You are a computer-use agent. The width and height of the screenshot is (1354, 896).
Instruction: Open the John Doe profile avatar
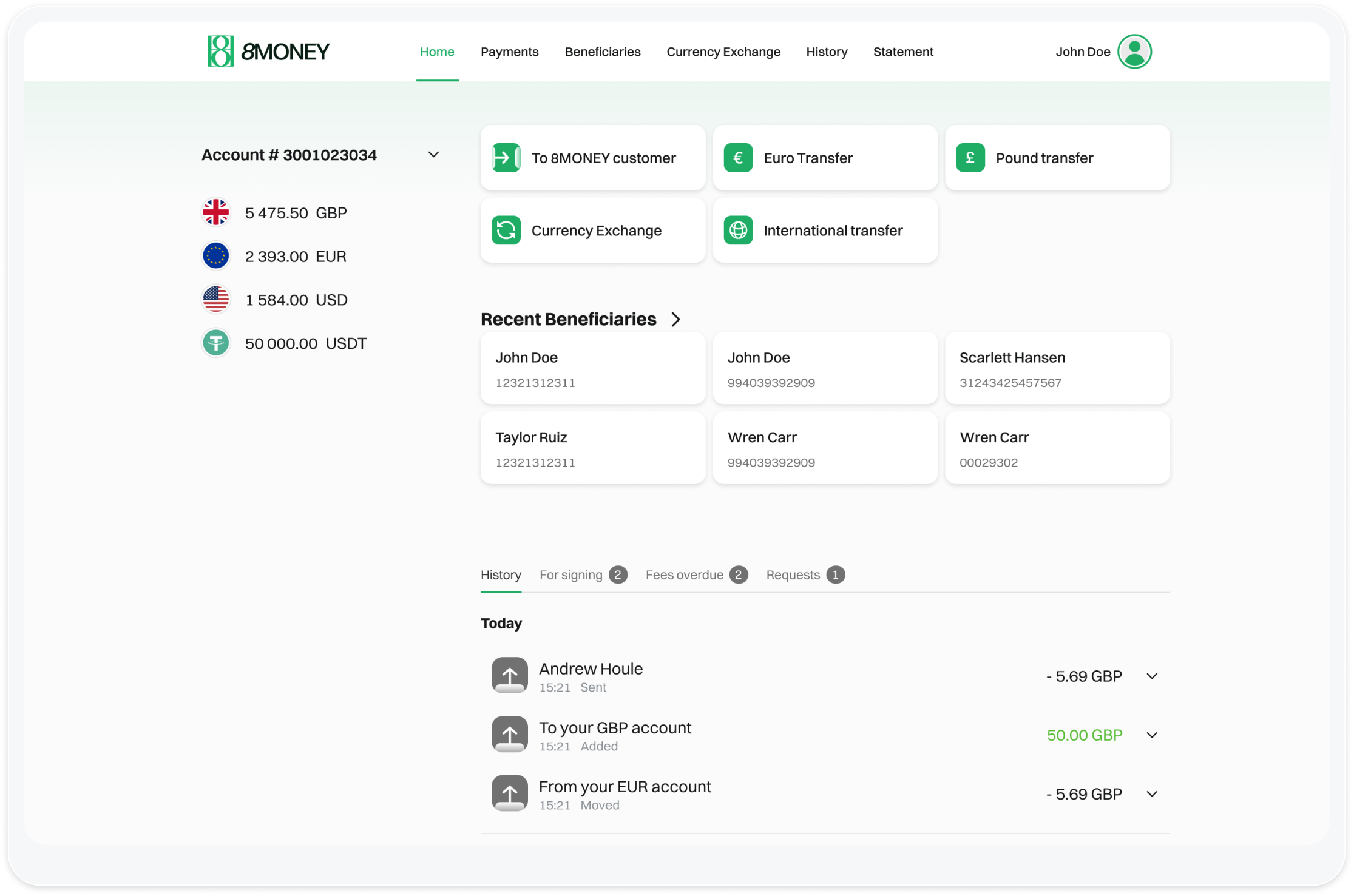[1134, 52]
